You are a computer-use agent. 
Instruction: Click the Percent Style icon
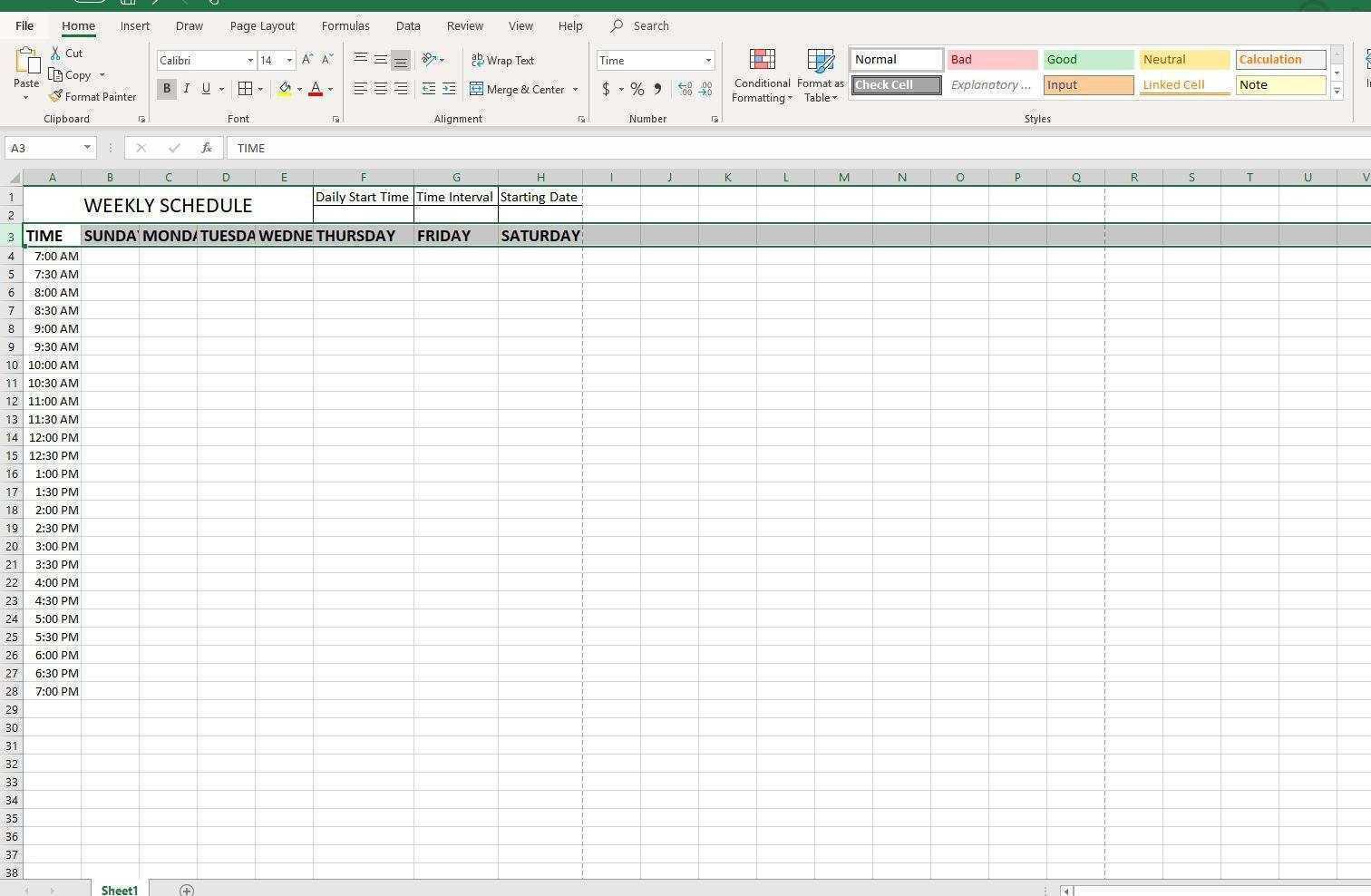click(637, 89)
